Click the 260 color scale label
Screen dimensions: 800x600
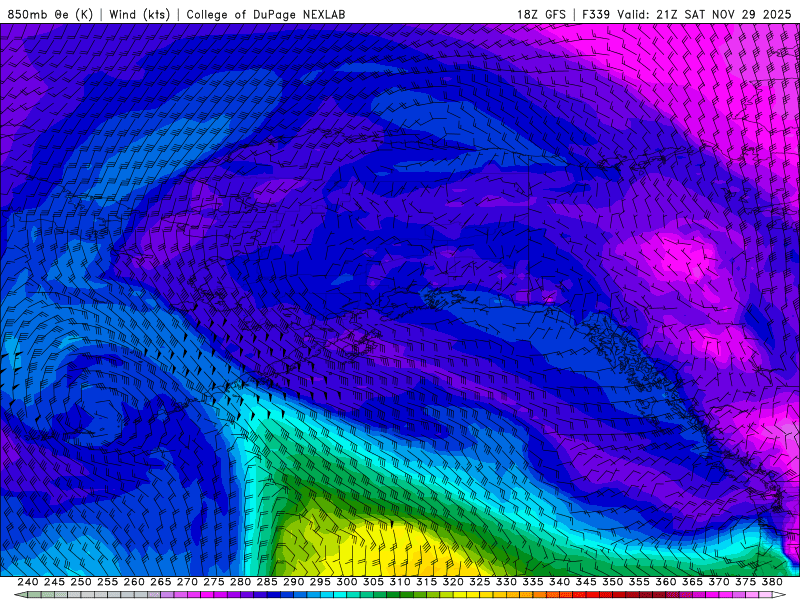[x=134, y=582]
